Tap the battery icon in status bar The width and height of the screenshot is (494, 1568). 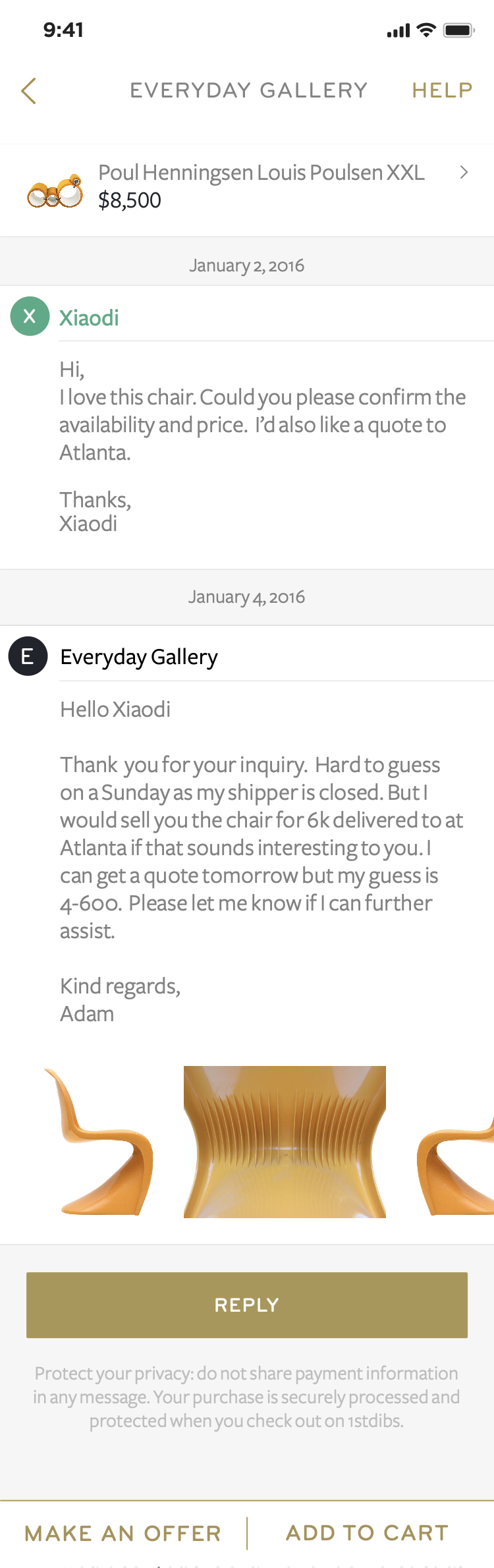point(458,30)
